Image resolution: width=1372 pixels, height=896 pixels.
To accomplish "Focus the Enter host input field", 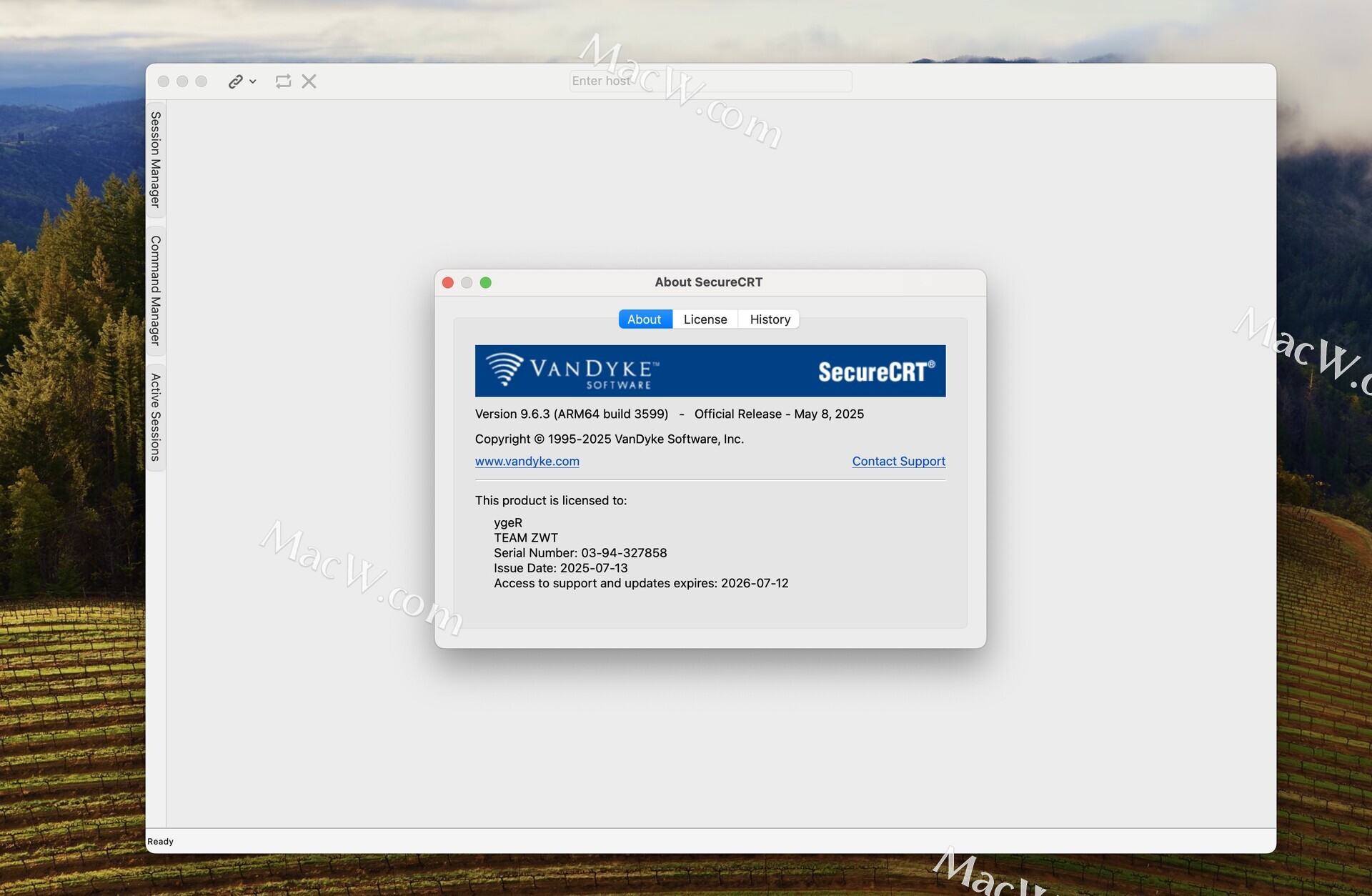I will 710,81.
